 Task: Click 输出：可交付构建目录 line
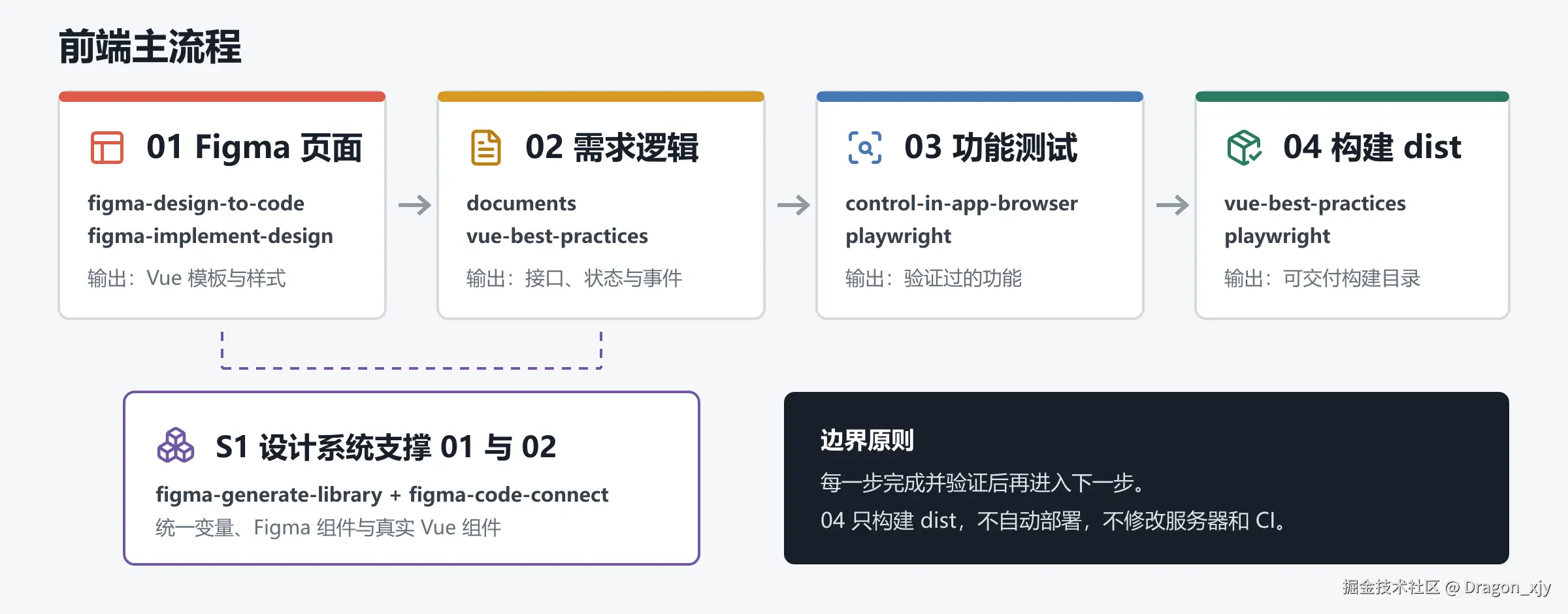(x=1322, y=278)
